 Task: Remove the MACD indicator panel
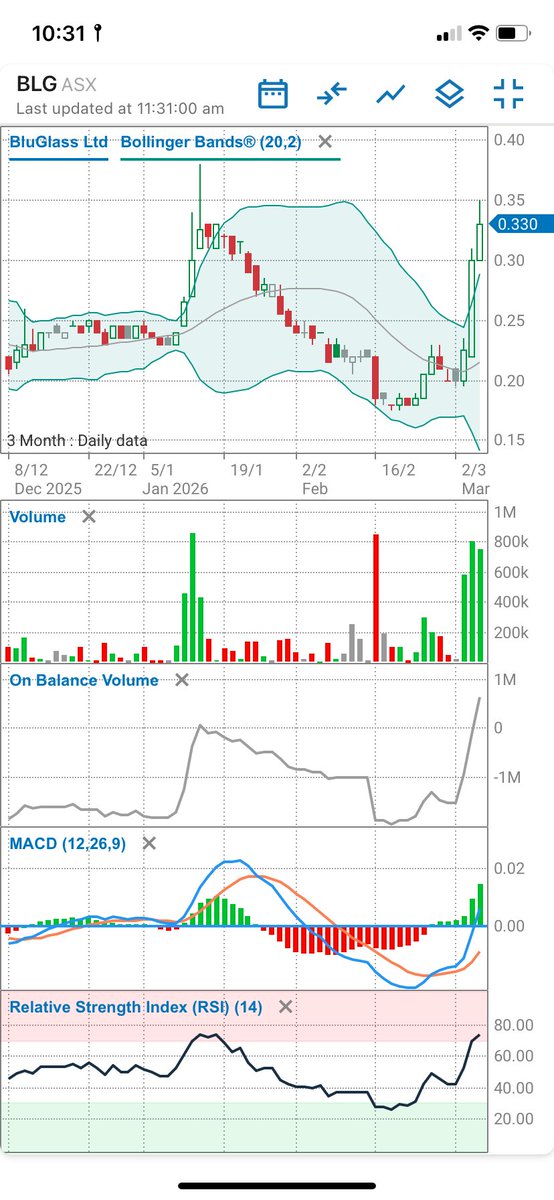149,843
